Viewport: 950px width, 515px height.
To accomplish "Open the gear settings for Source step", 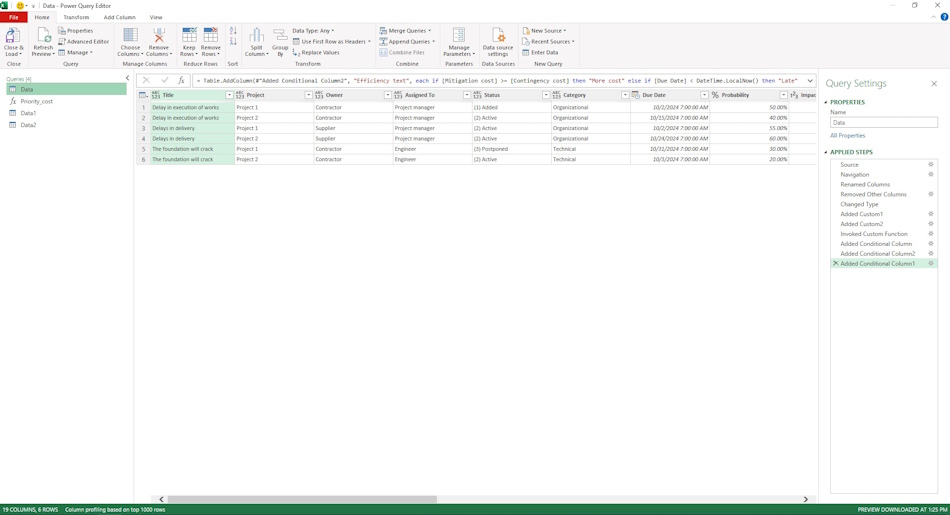I will (931, 164).
